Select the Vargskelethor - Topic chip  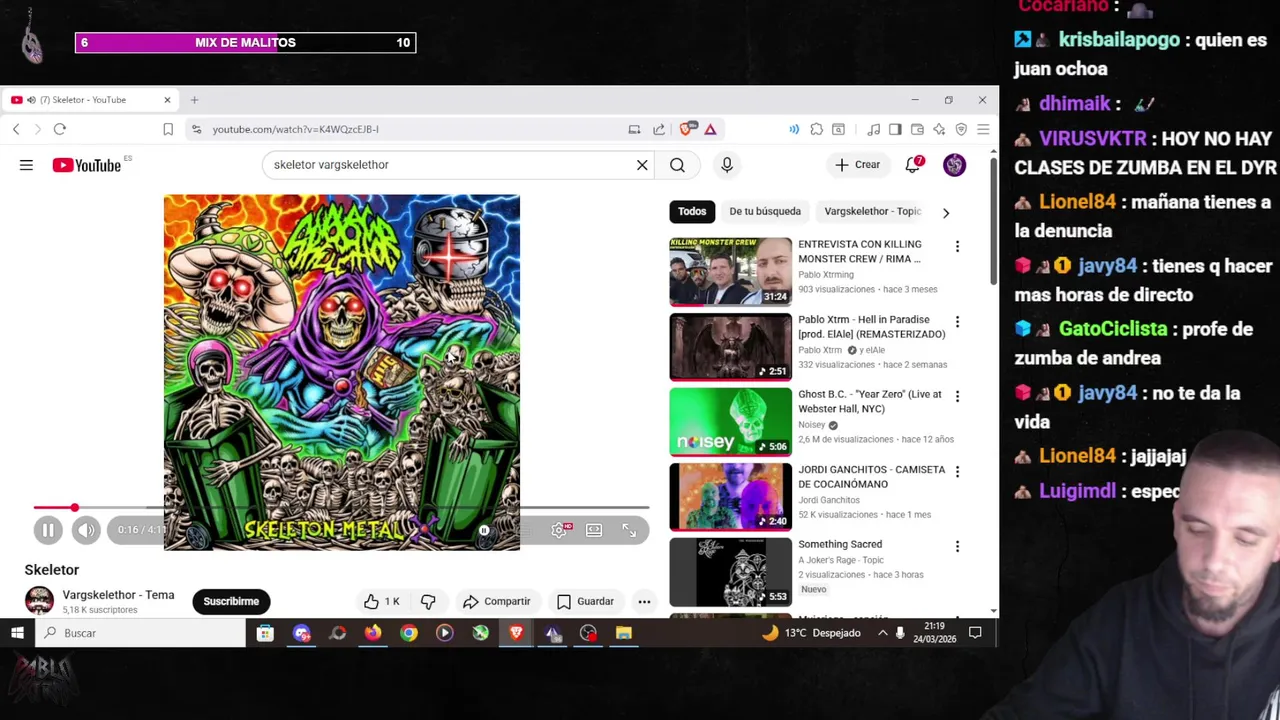point(872,211)
